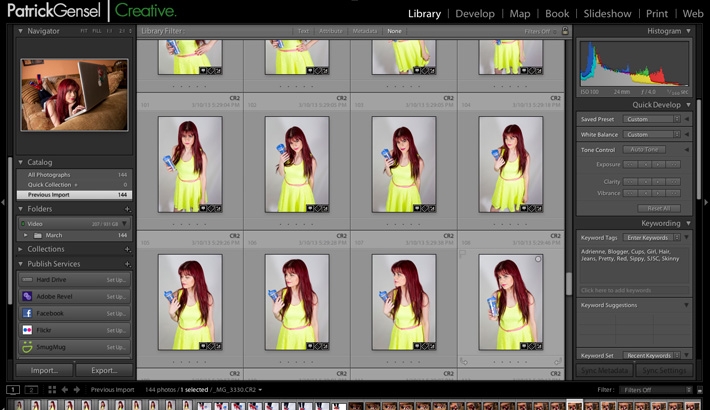Go to the Slideshow module
The width and height of the screenshot is (710, 410).
tap(607, 14)
